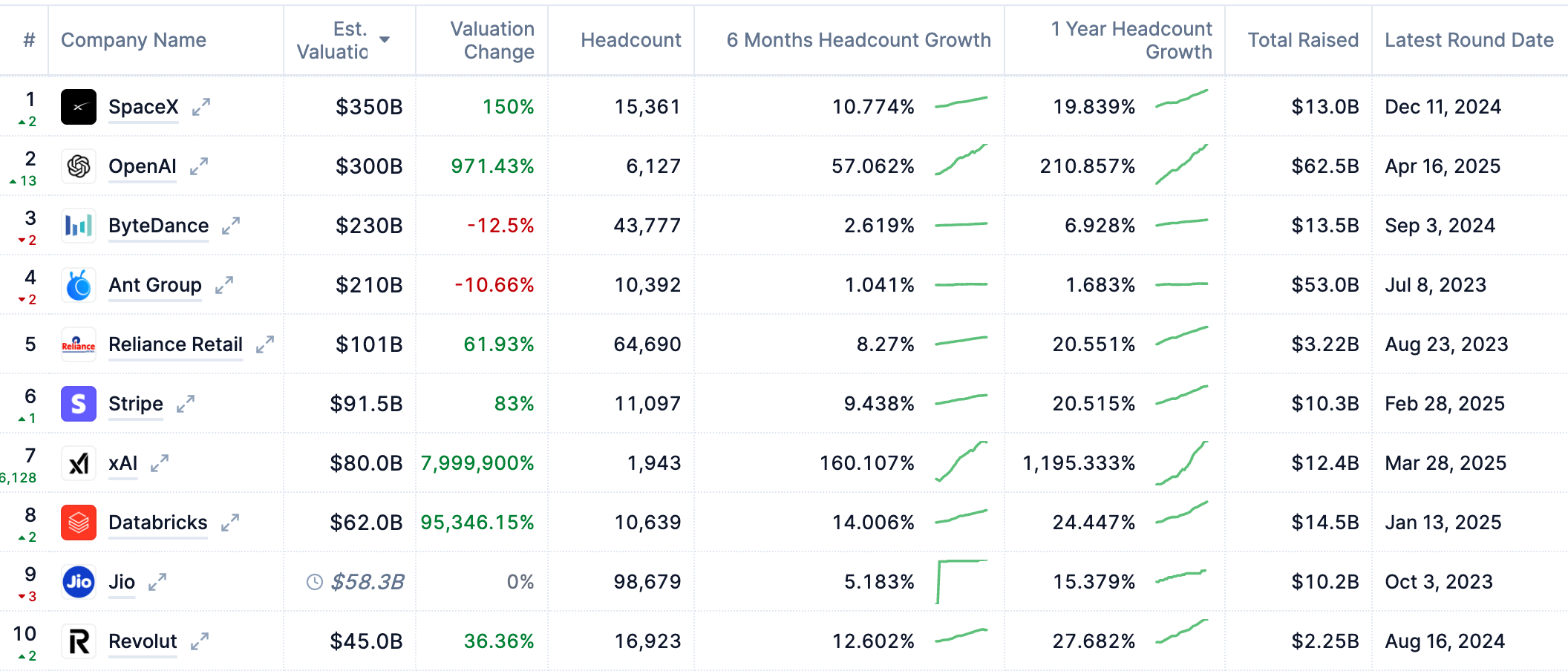Open the Reliance Retail company link

pyautogui.click(x=175, y=344)
